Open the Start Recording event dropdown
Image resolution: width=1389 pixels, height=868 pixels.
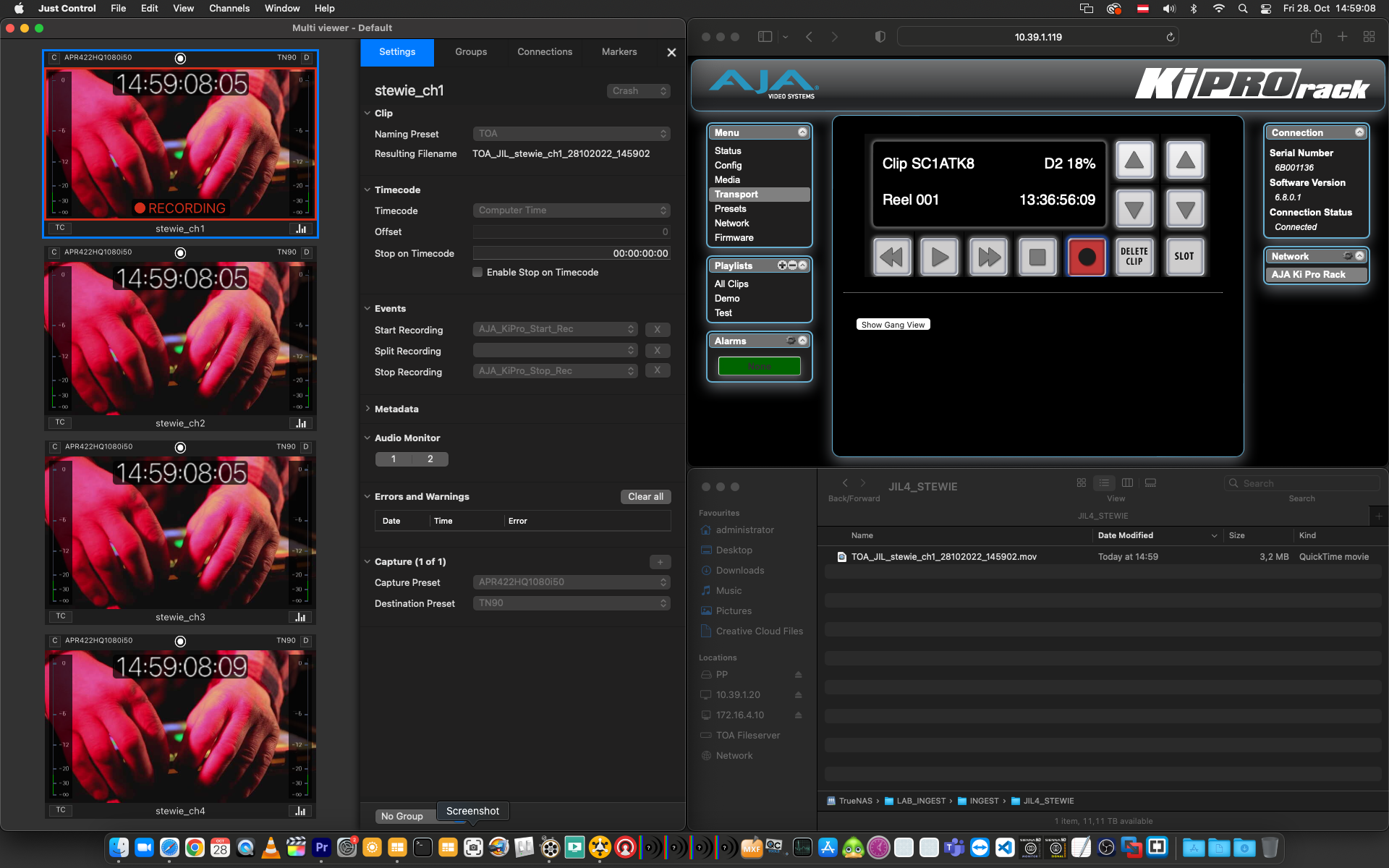click(x=556, y=330)
